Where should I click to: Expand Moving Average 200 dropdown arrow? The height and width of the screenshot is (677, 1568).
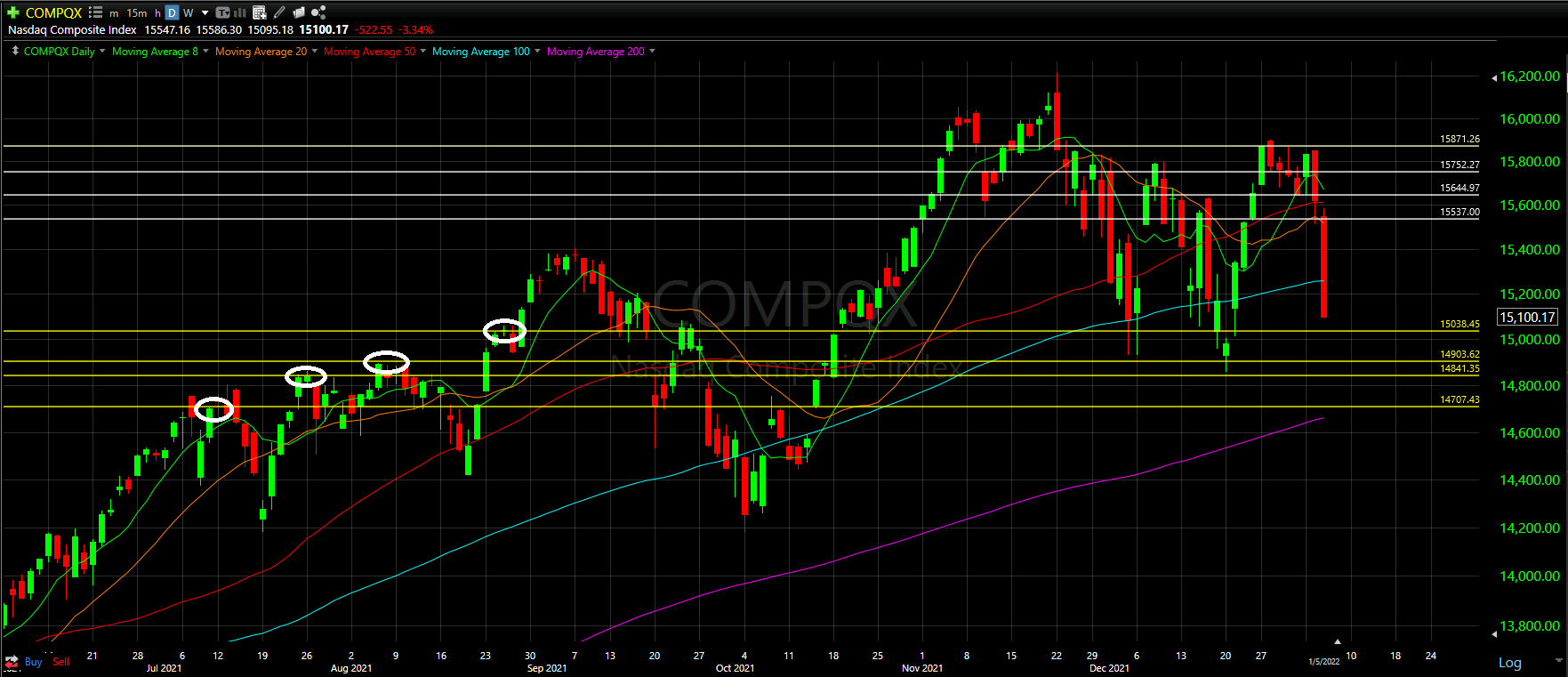point(652,51)
